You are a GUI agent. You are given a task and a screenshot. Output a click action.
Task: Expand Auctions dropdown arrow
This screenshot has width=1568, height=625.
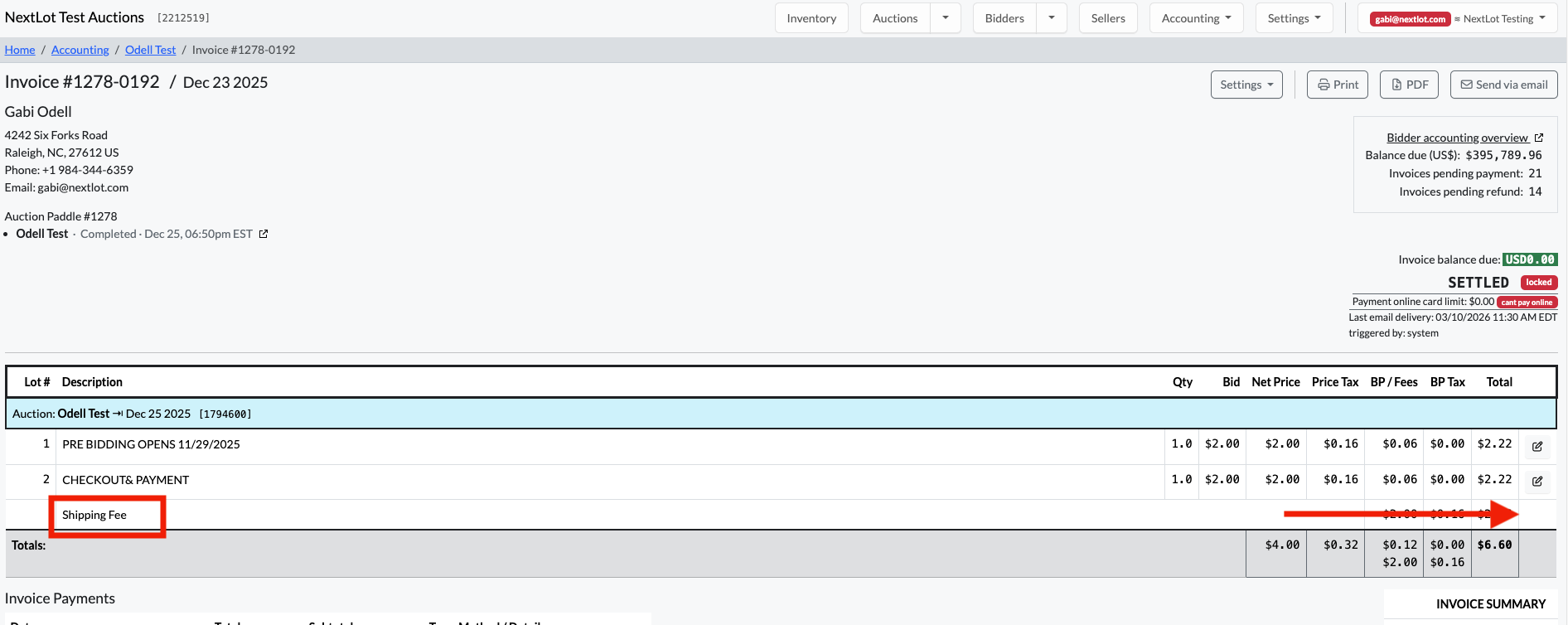click(x=946, y=18)
